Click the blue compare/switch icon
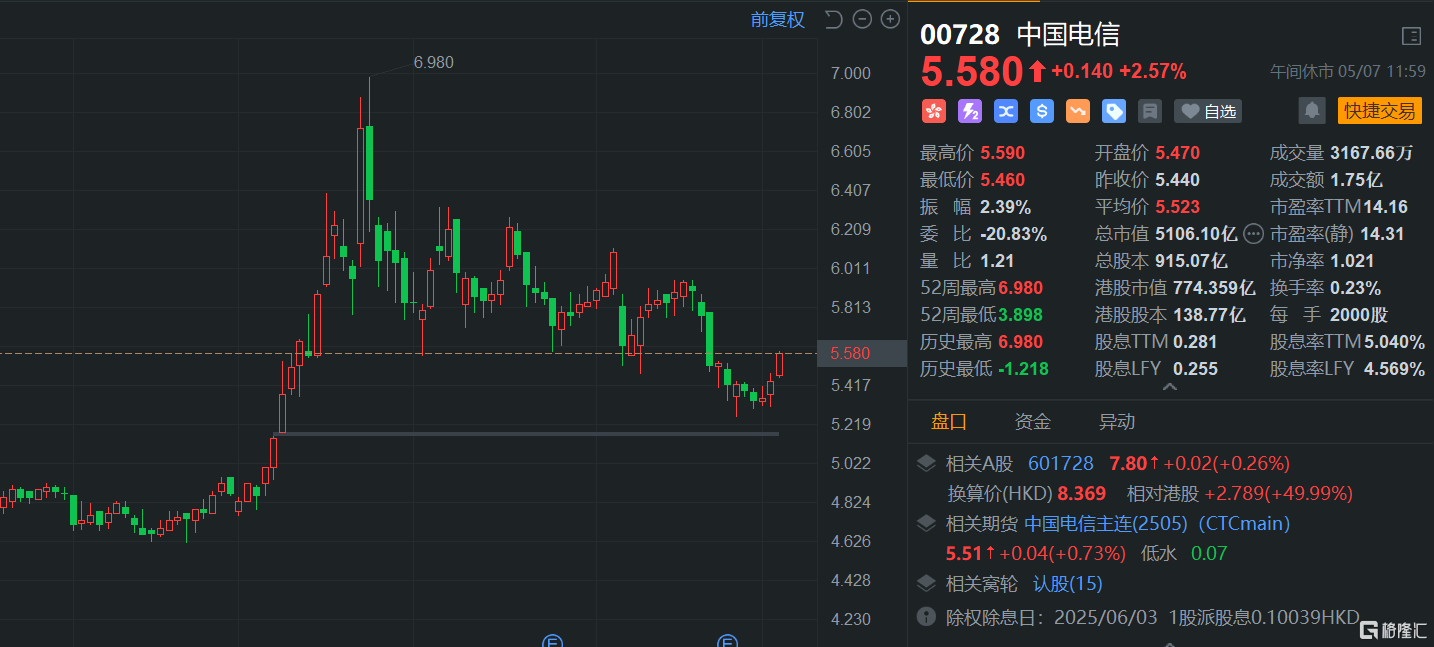 click(x=1005, y=111)
